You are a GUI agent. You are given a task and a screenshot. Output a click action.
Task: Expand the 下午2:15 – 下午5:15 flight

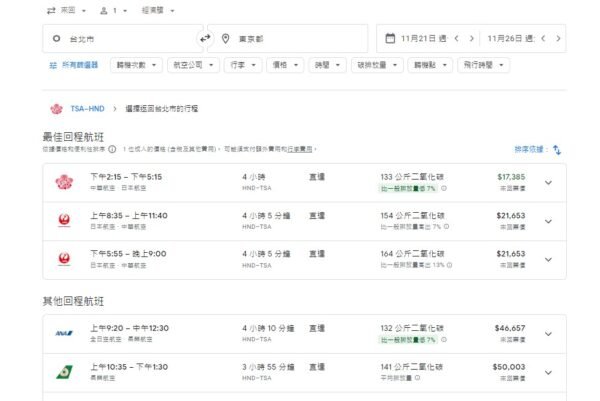(x=548, y=183)
